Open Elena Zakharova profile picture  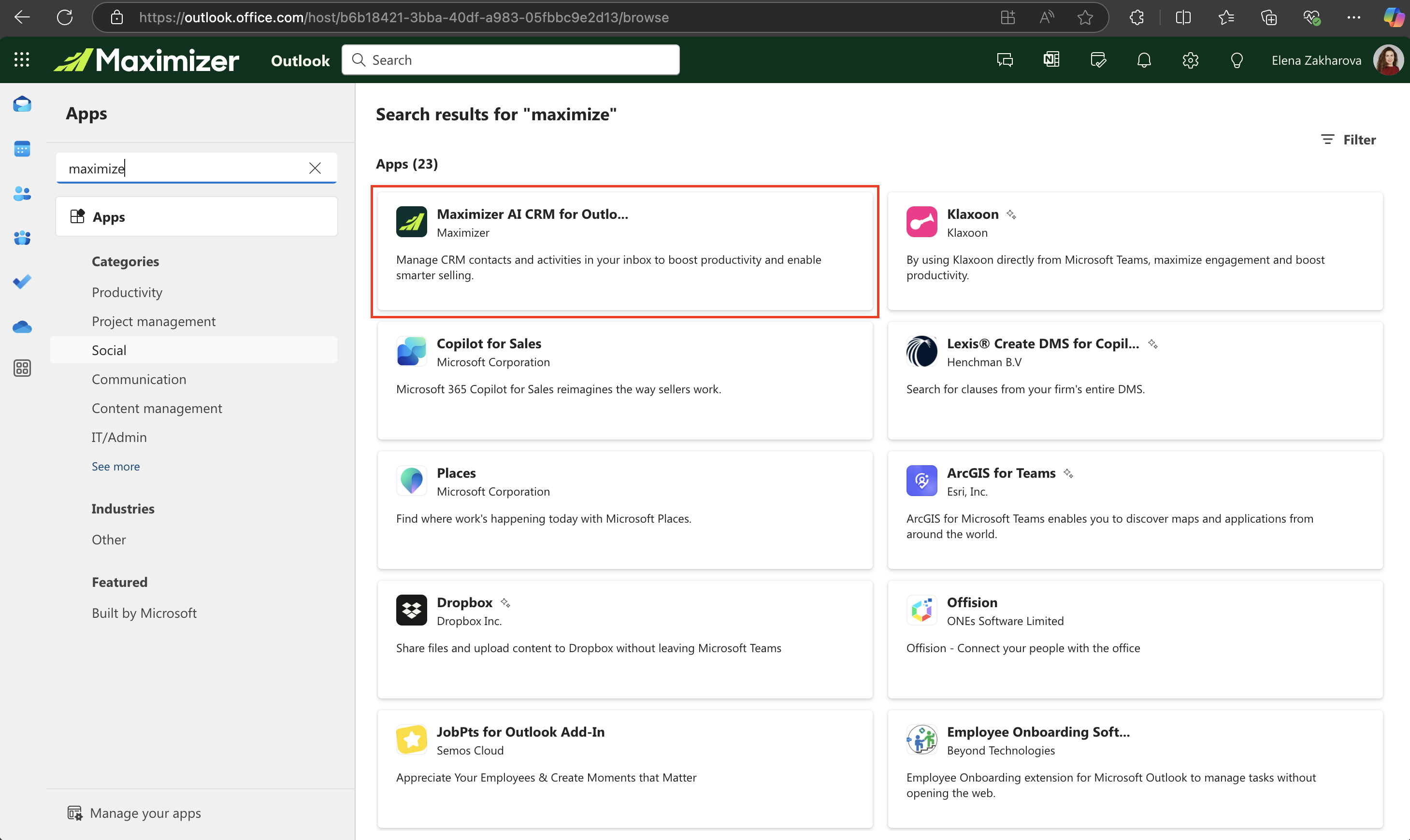coord(1388,60)
